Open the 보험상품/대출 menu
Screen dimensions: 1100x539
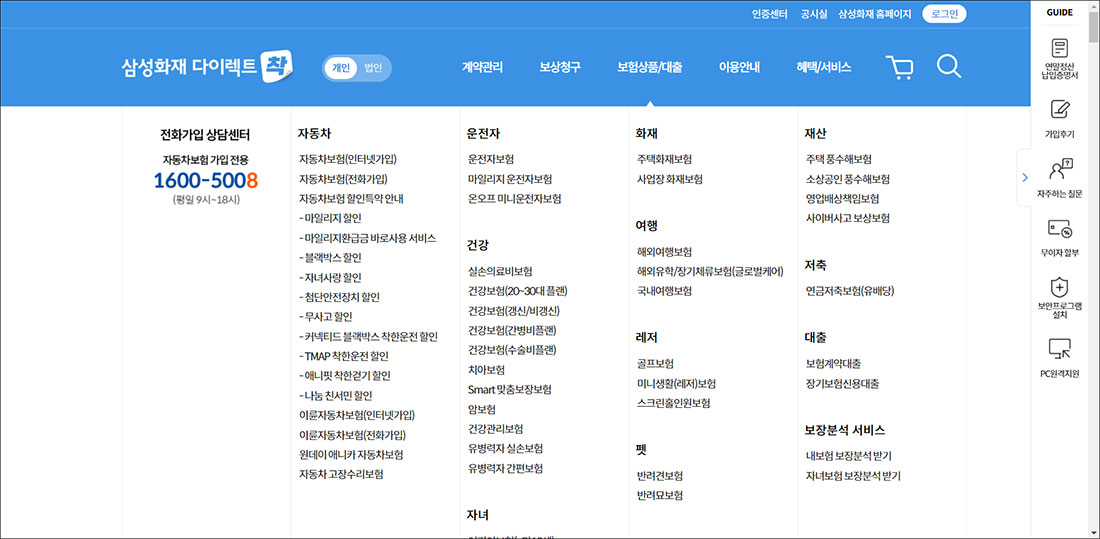click(650, 67)
